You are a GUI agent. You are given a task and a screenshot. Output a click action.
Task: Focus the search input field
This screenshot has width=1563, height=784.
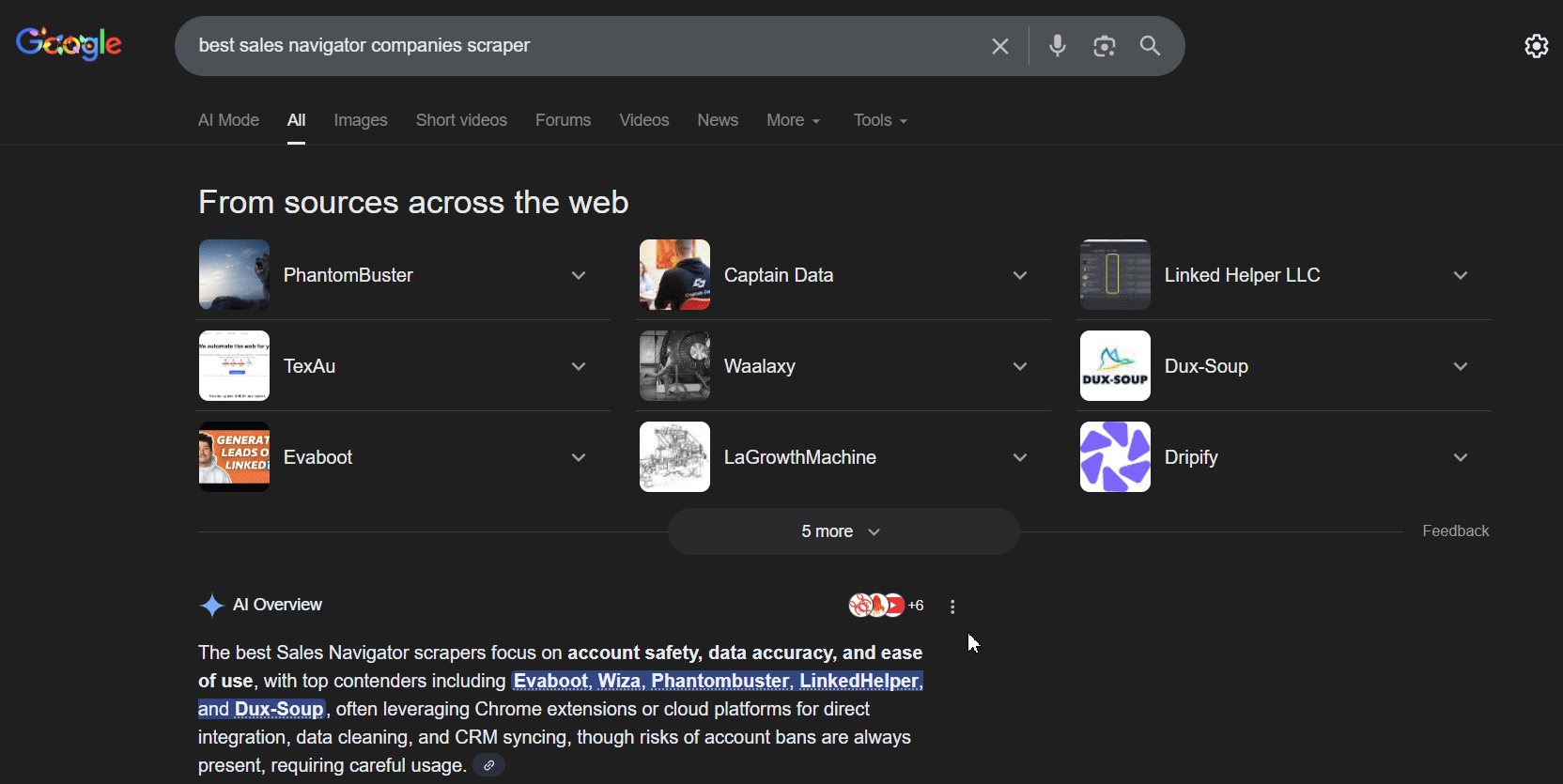pyautogui.click(x=582, y=45)
